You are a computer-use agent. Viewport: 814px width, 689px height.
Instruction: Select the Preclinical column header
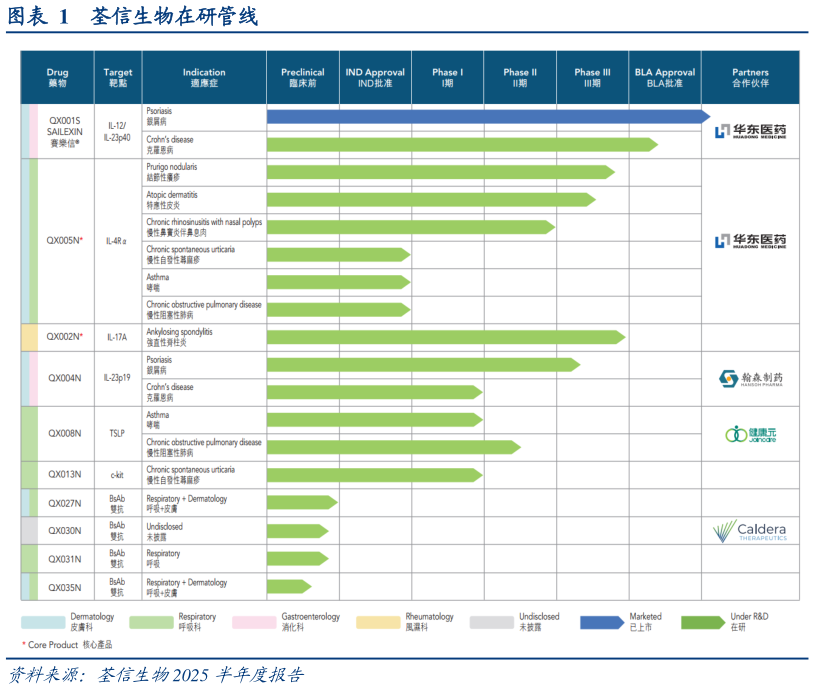tap(302, 77)
